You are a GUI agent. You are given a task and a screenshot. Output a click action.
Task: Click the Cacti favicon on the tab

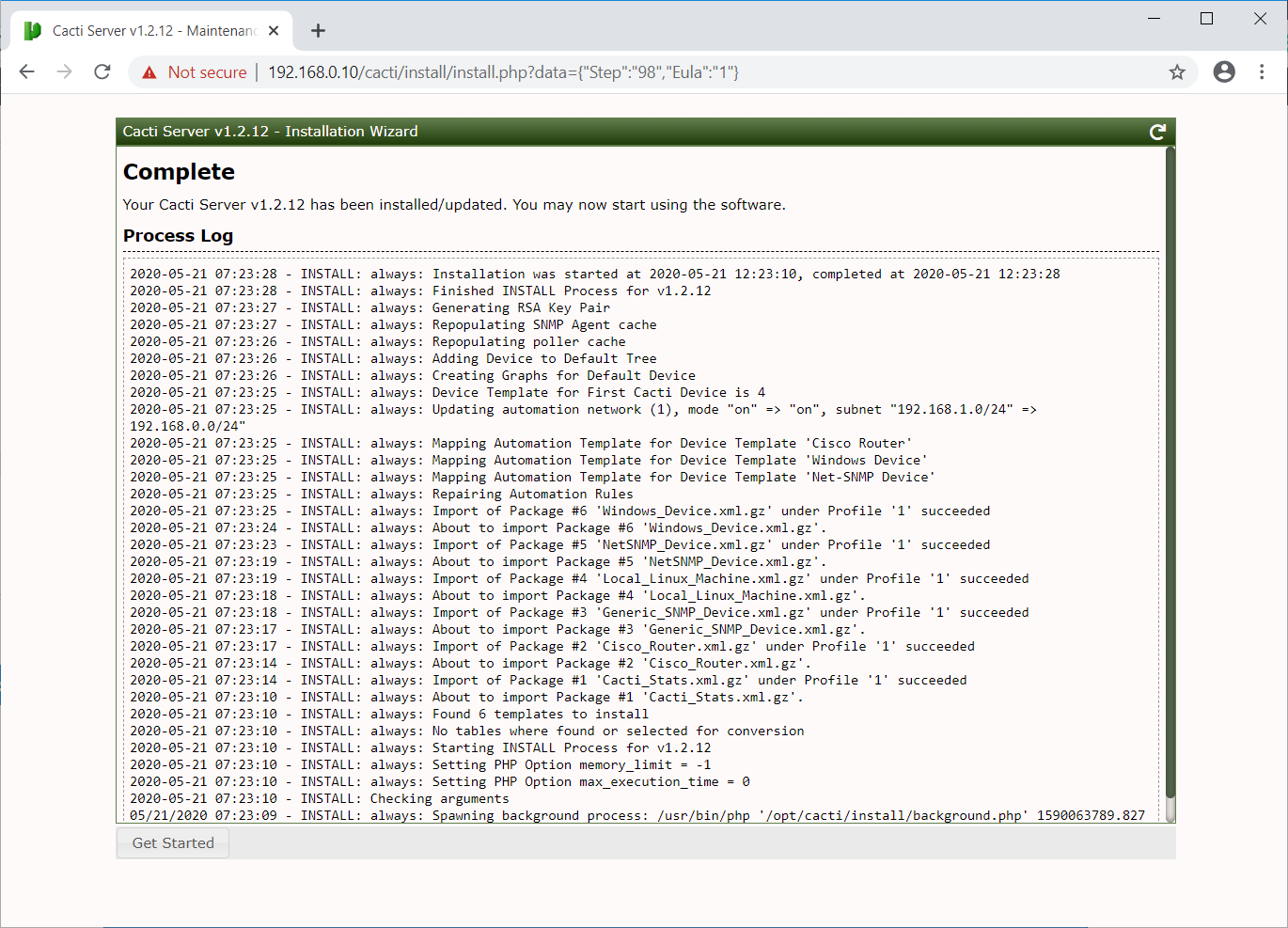tap(33, 31)
